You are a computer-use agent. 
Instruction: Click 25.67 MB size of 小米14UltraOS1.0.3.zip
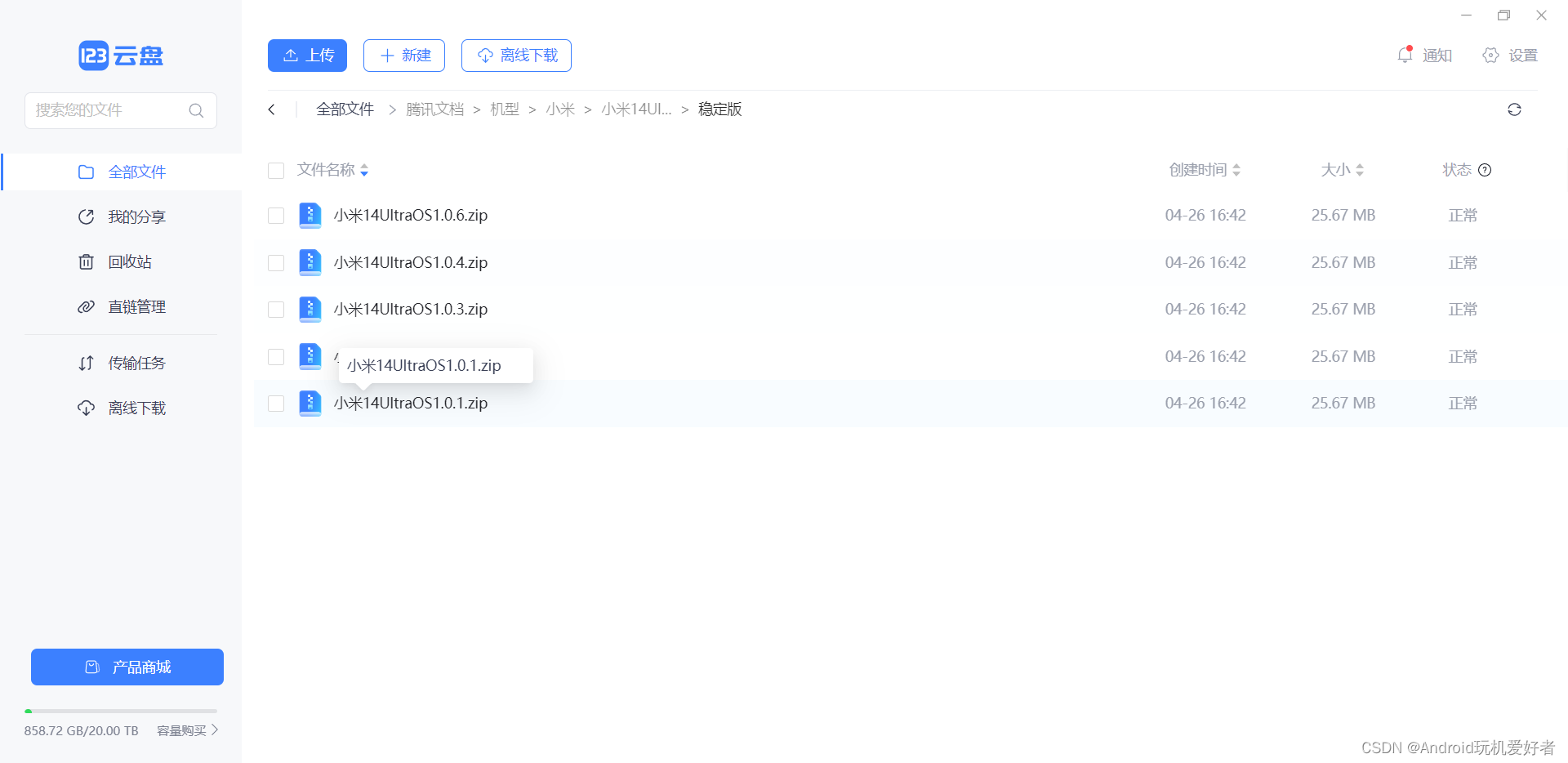tap(1343, 310)
